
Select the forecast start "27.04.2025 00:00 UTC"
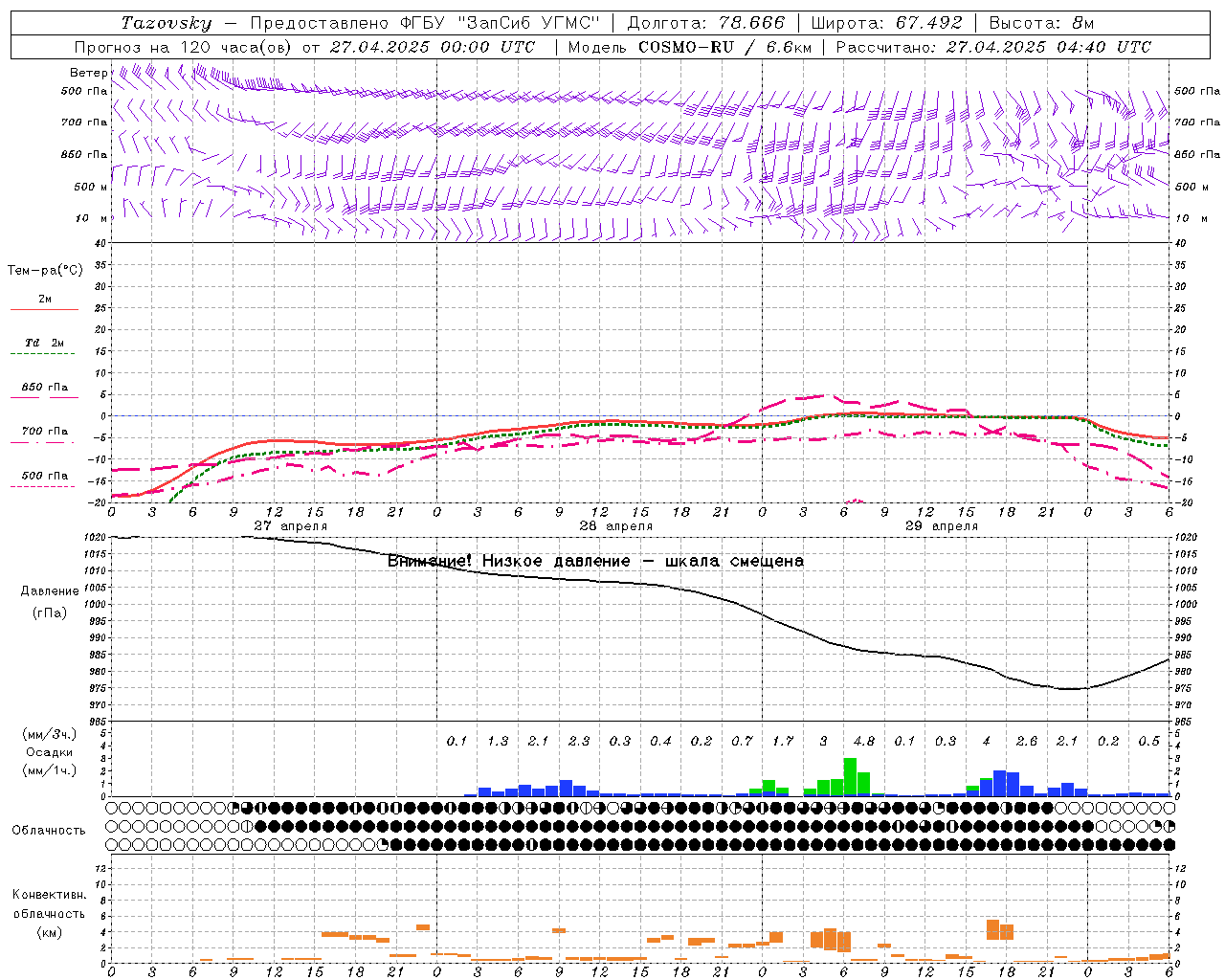tap(433, 47)
